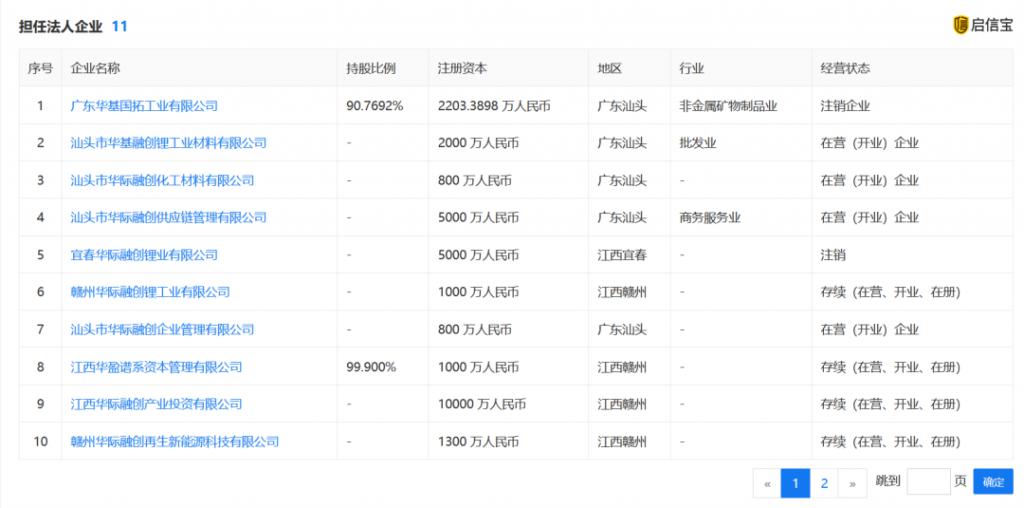
Task: Go to previous page with « arrow
Action: (x=767, y=483)
